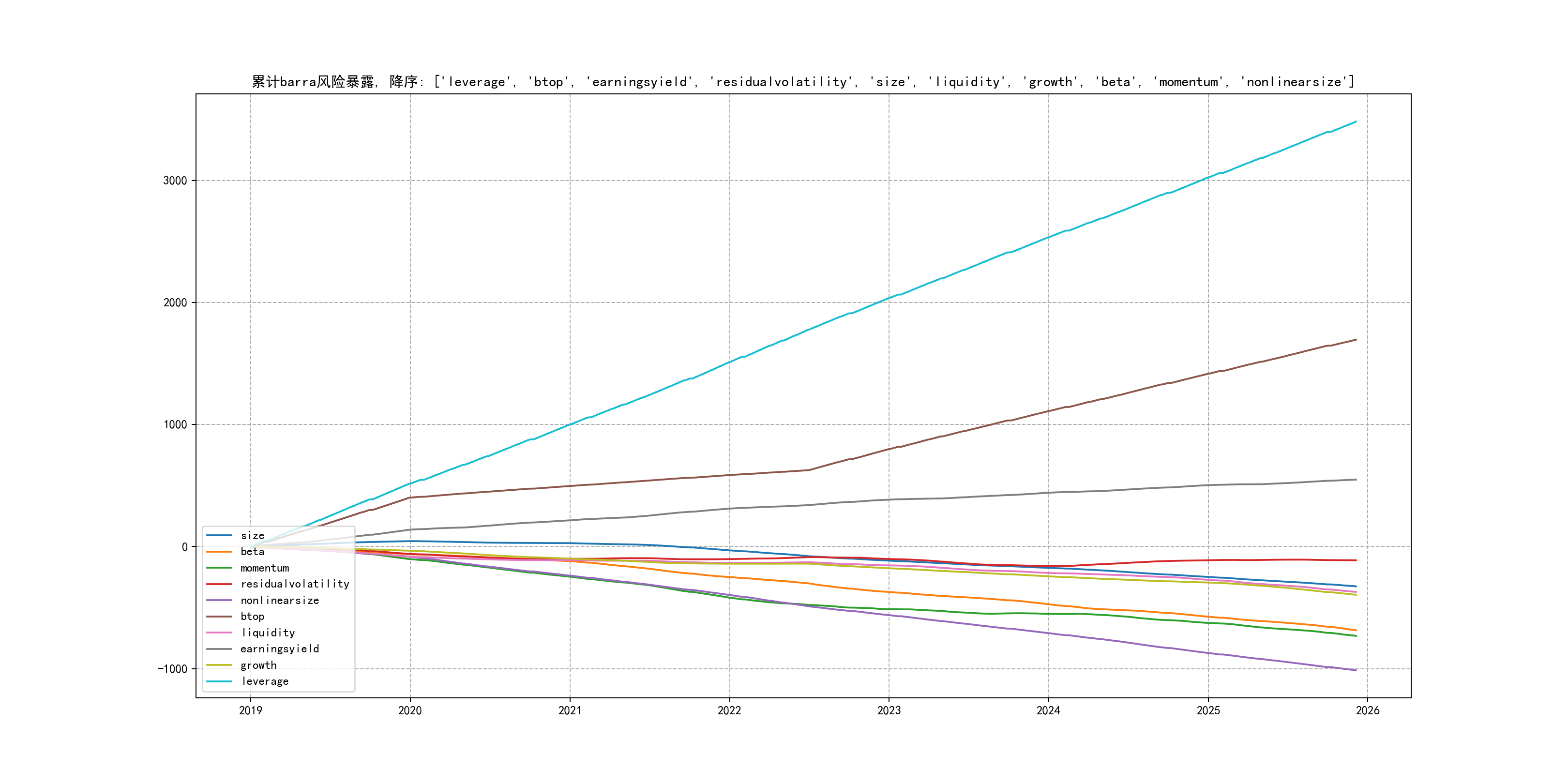Image resolution: width=1568 pixels, height=784 pixels.
Task: Click the 2026 x-axis tick label
Action: click(x=1368, y=710)
